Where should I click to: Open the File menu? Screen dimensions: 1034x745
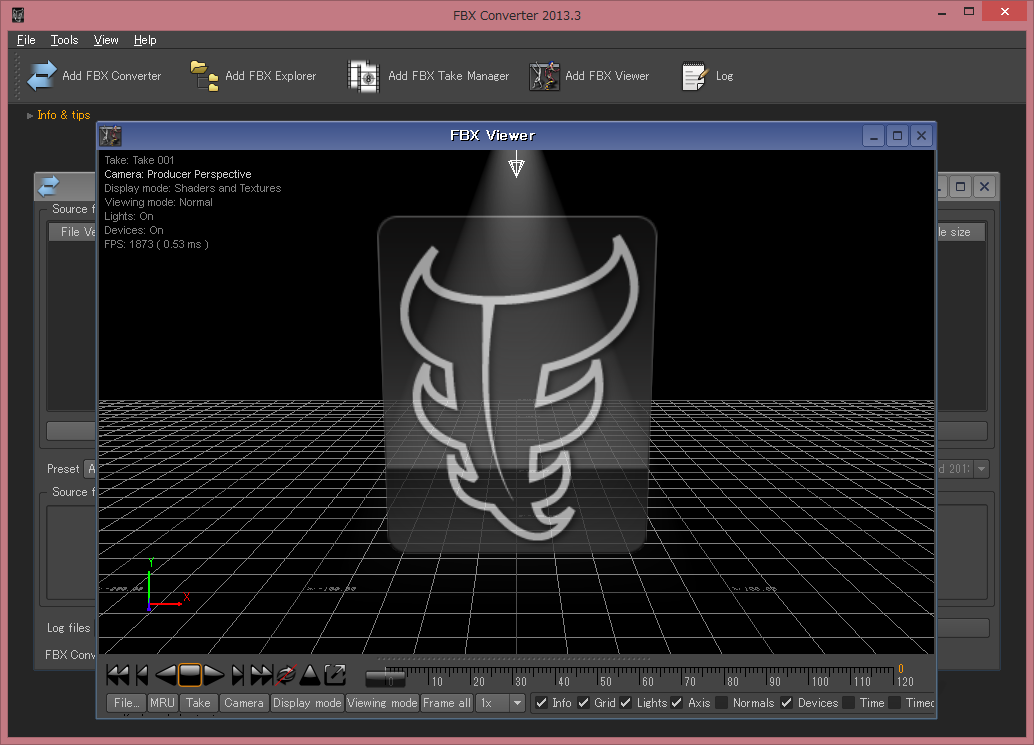26,40
